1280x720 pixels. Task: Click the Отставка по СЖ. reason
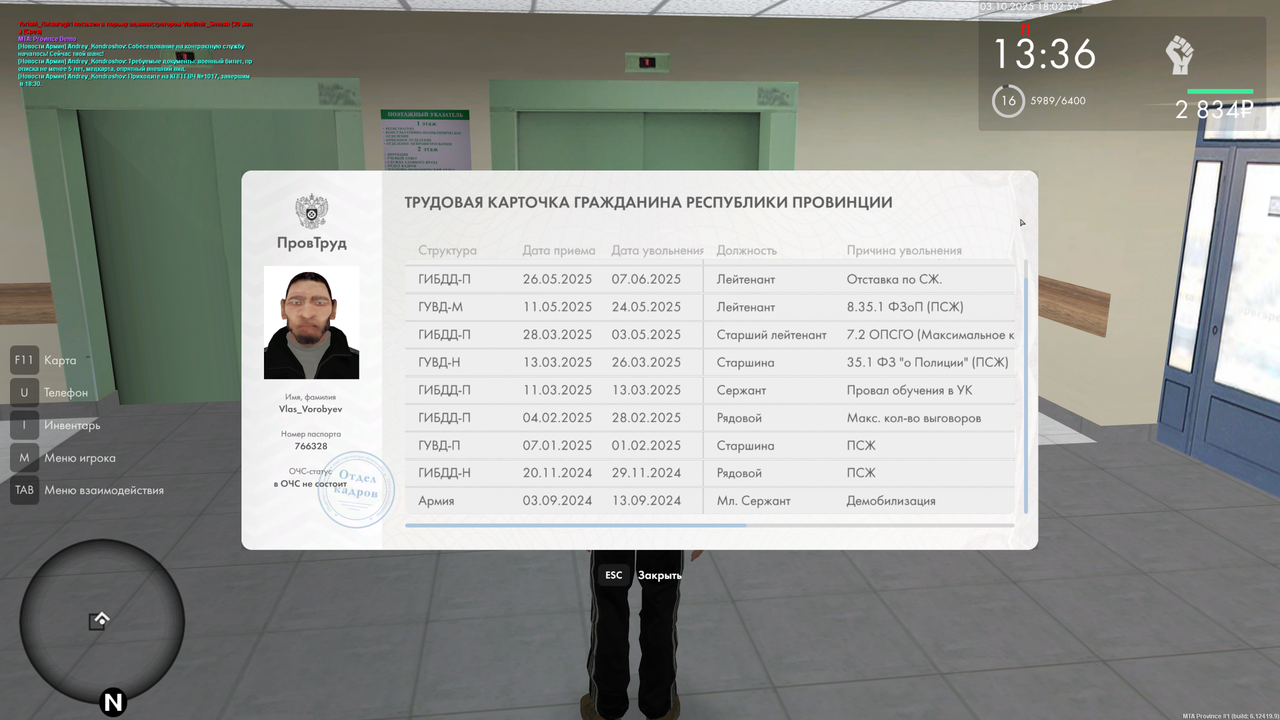tap(894, 279)
